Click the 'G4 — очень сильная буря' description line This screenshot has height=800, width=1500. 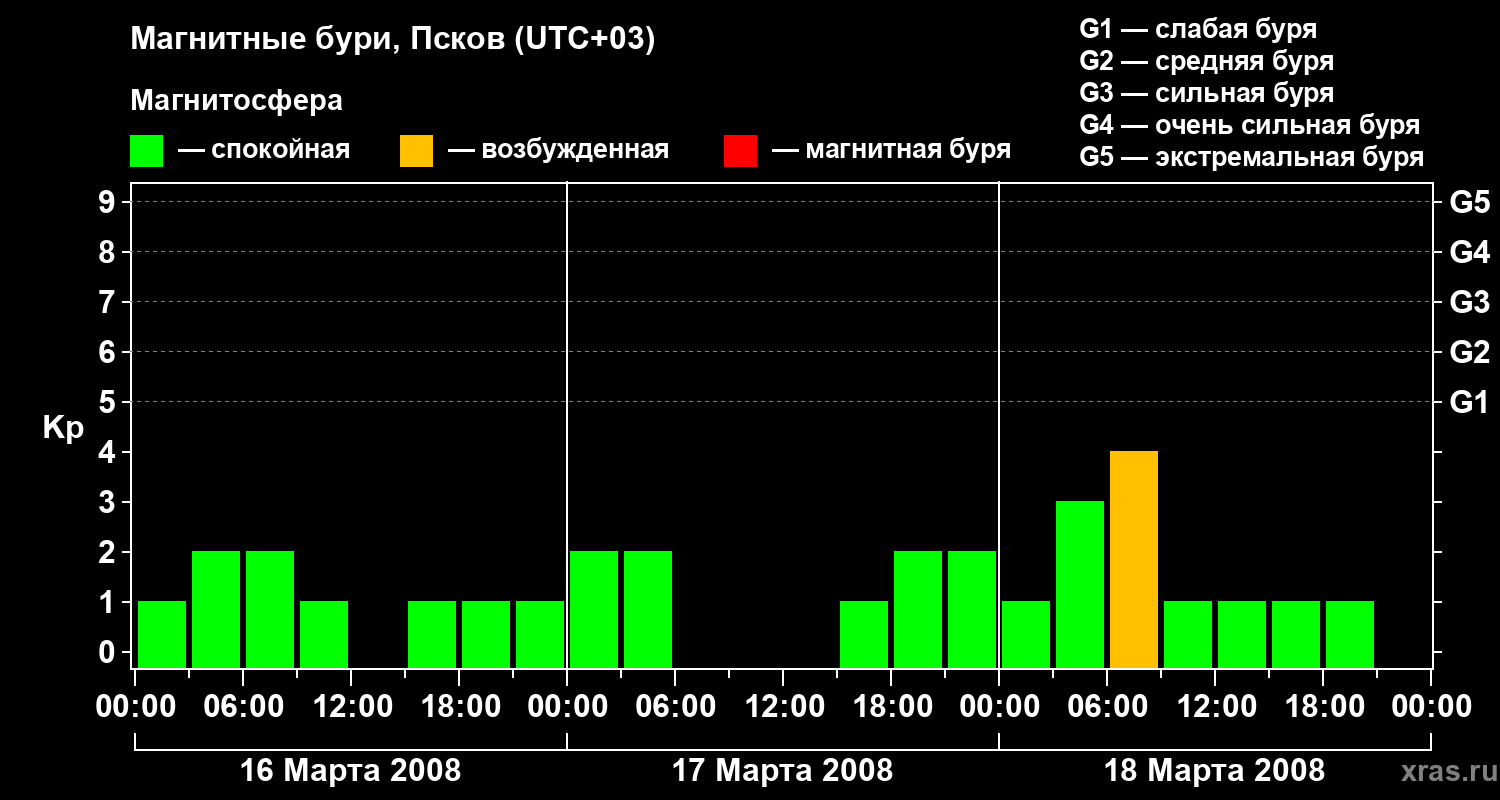(1250, 125)
